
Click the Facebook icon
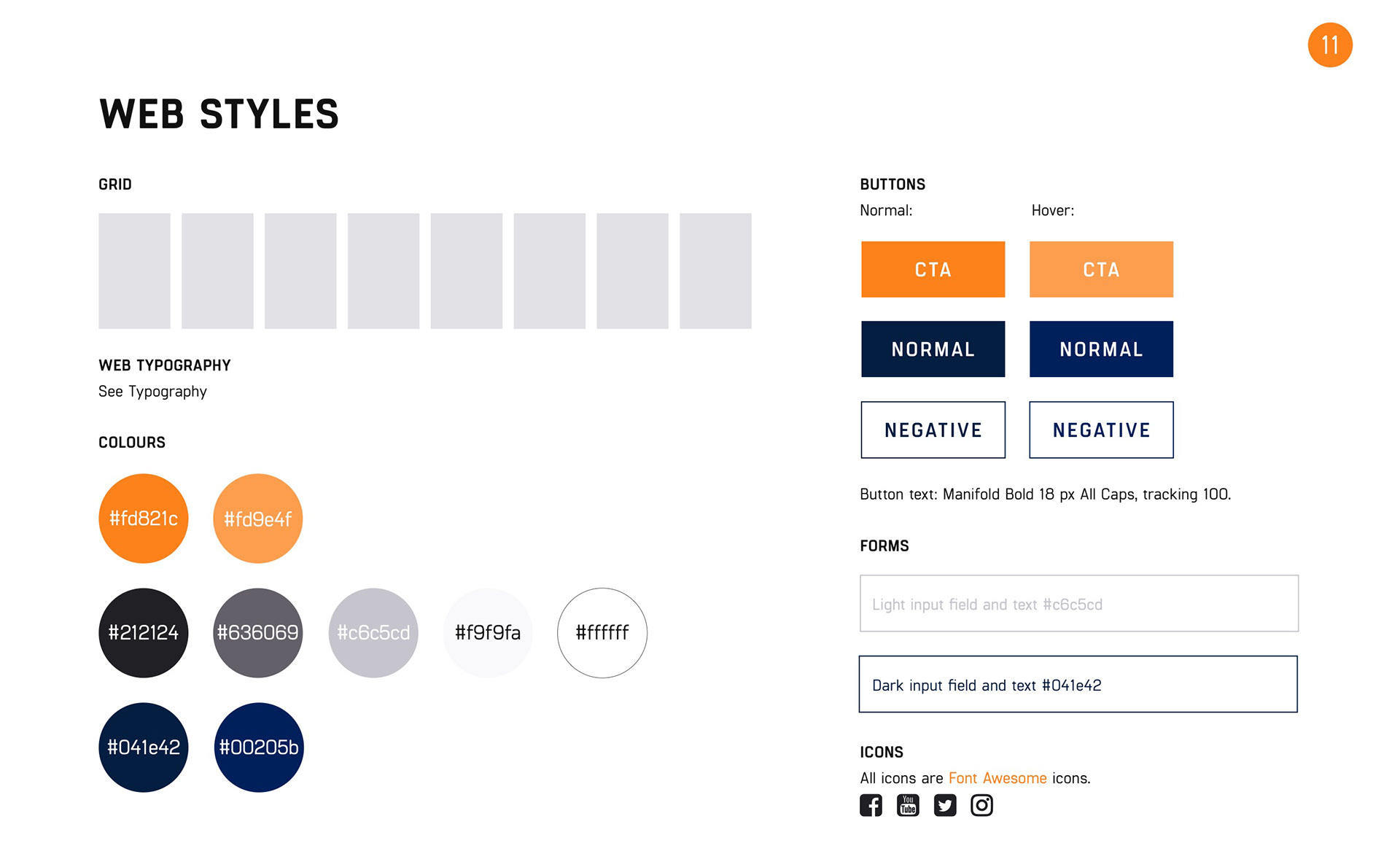point(871,805)
